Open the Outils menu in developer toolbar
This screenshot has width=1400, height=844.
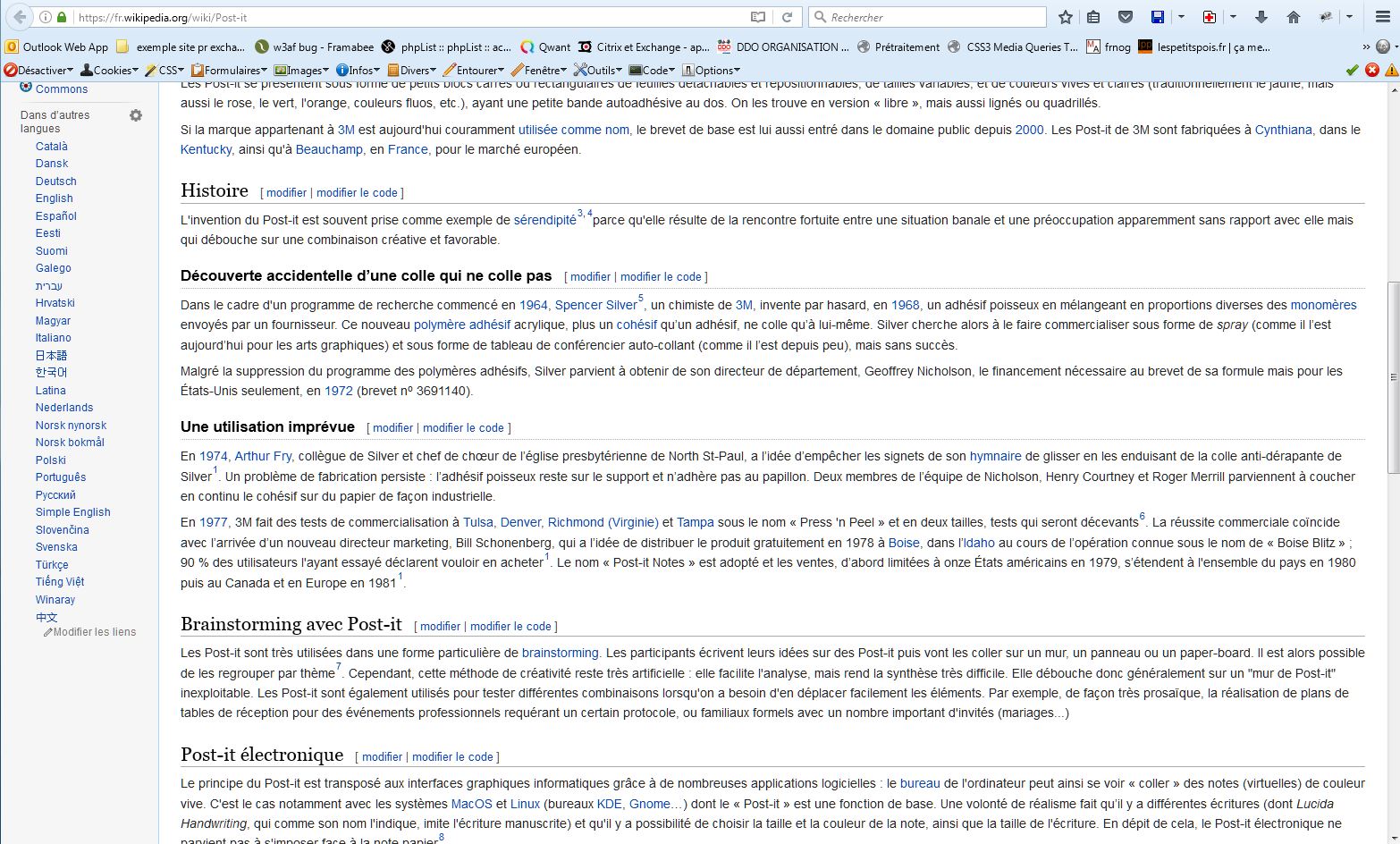pyautogui.click(x=597, y=70)
